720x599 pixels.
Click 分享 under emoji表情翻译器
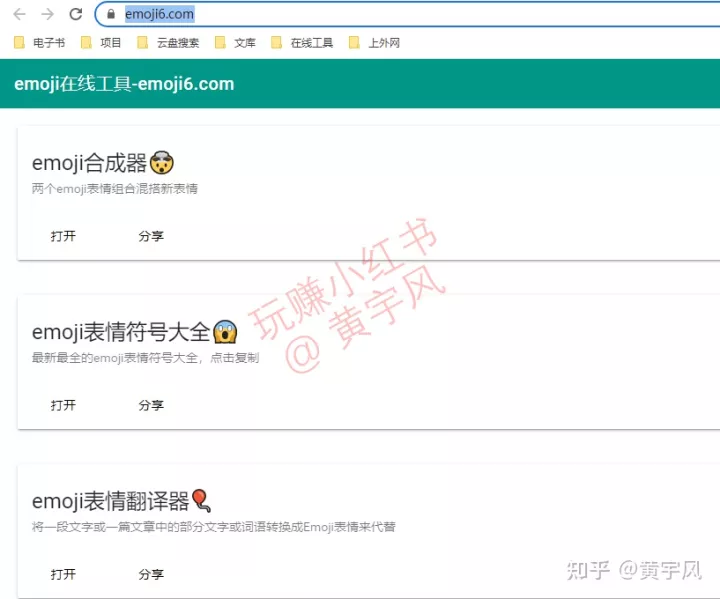coord(151,574)
